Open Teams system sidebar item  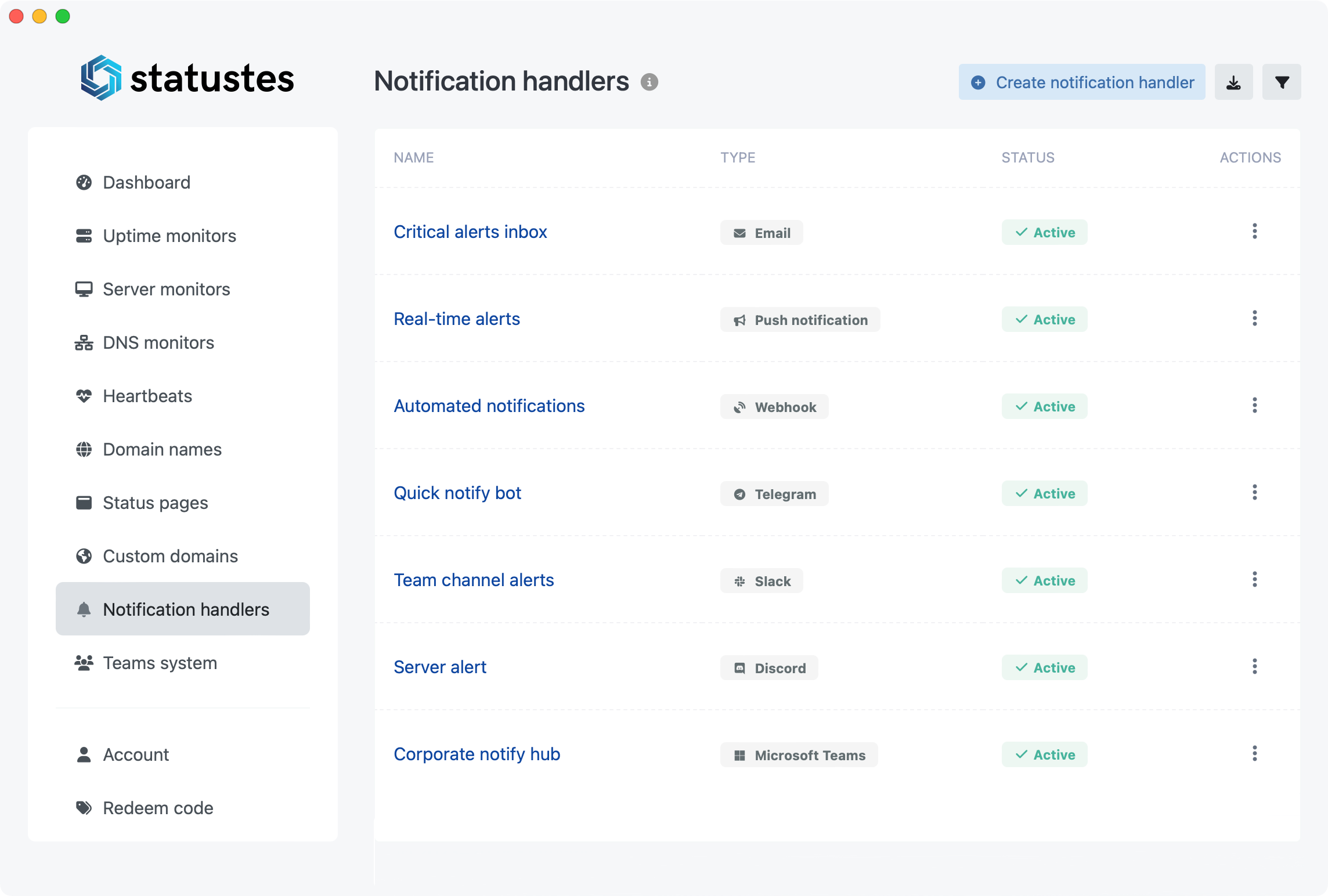point(160,663)
